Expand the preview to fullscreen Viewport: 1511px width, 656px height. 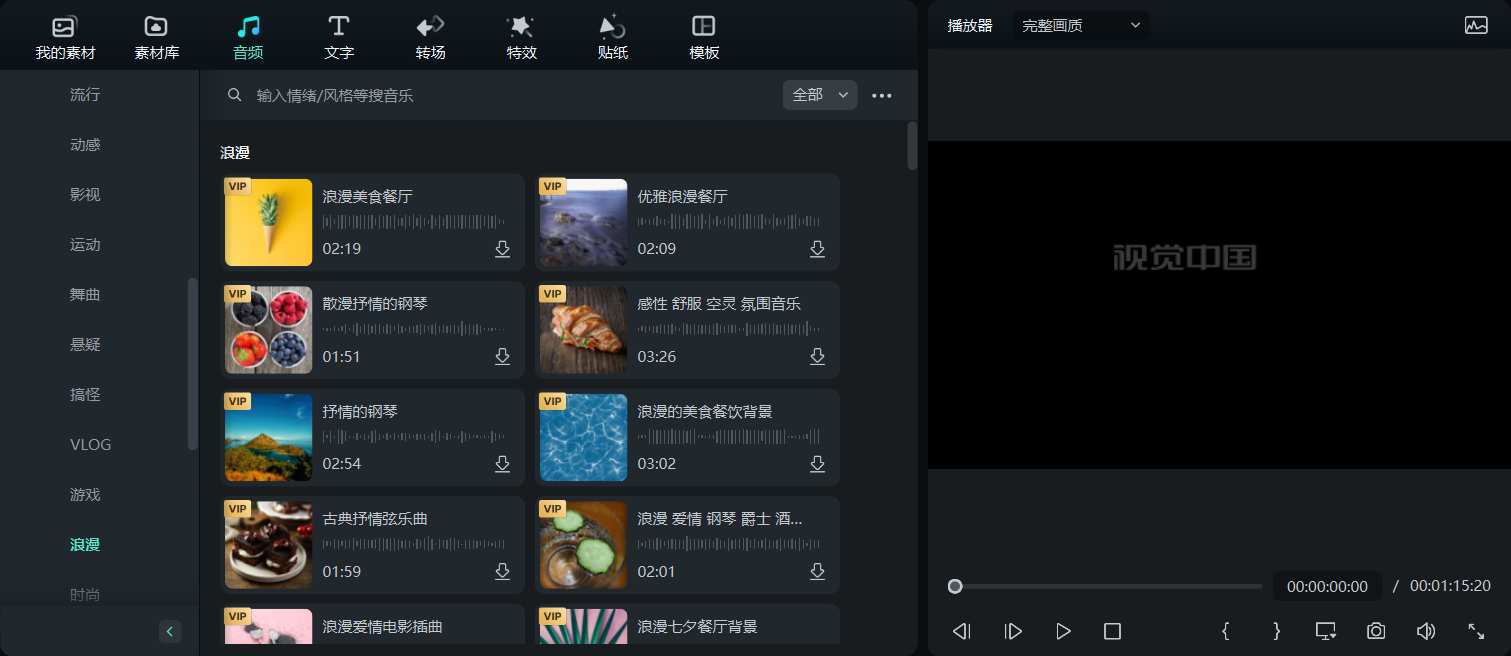(1477, 631)
